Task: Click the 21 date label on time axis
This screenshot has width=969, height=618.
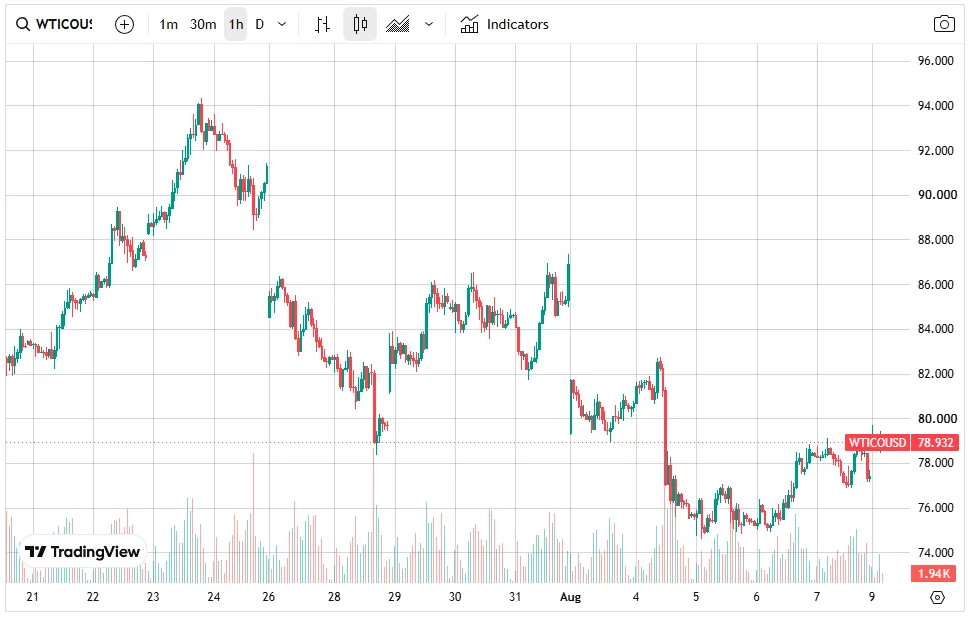Action: tap(32, 597)
